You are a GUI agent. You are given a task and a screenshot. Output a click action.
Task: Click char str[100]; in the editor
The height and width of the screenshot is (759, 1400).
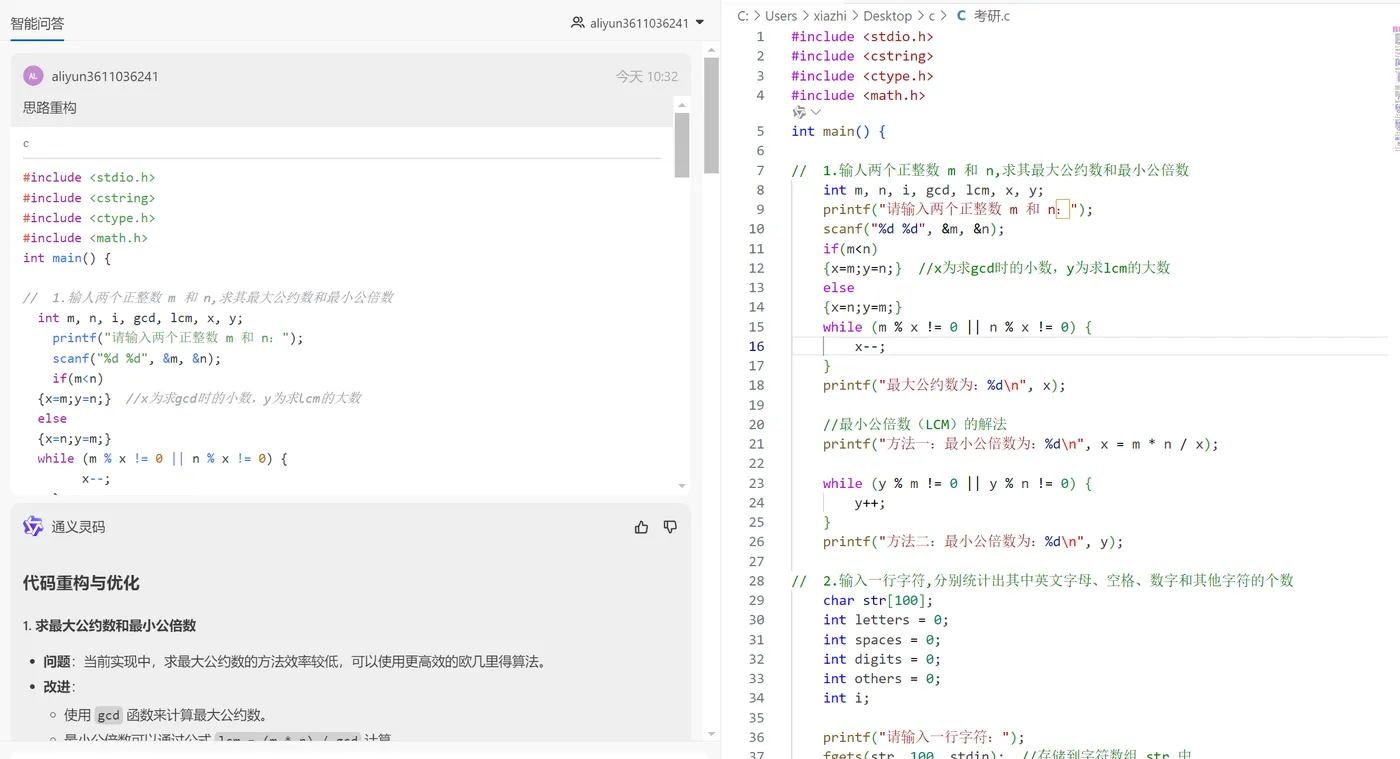pos(878,600)
